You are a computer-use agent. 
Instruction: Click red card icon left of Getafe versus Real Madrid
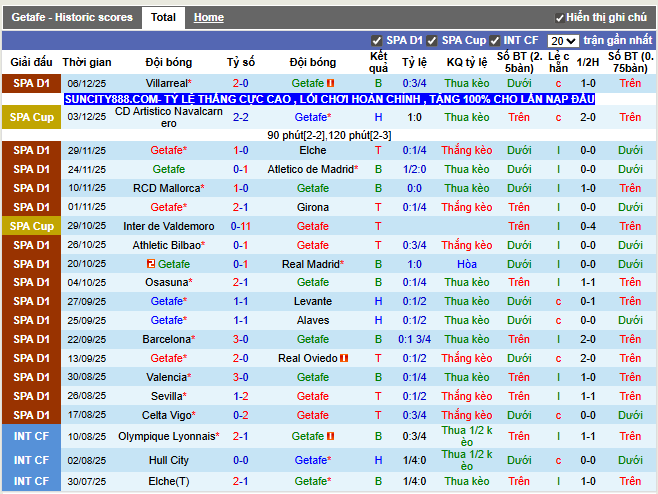click(151, 264)
